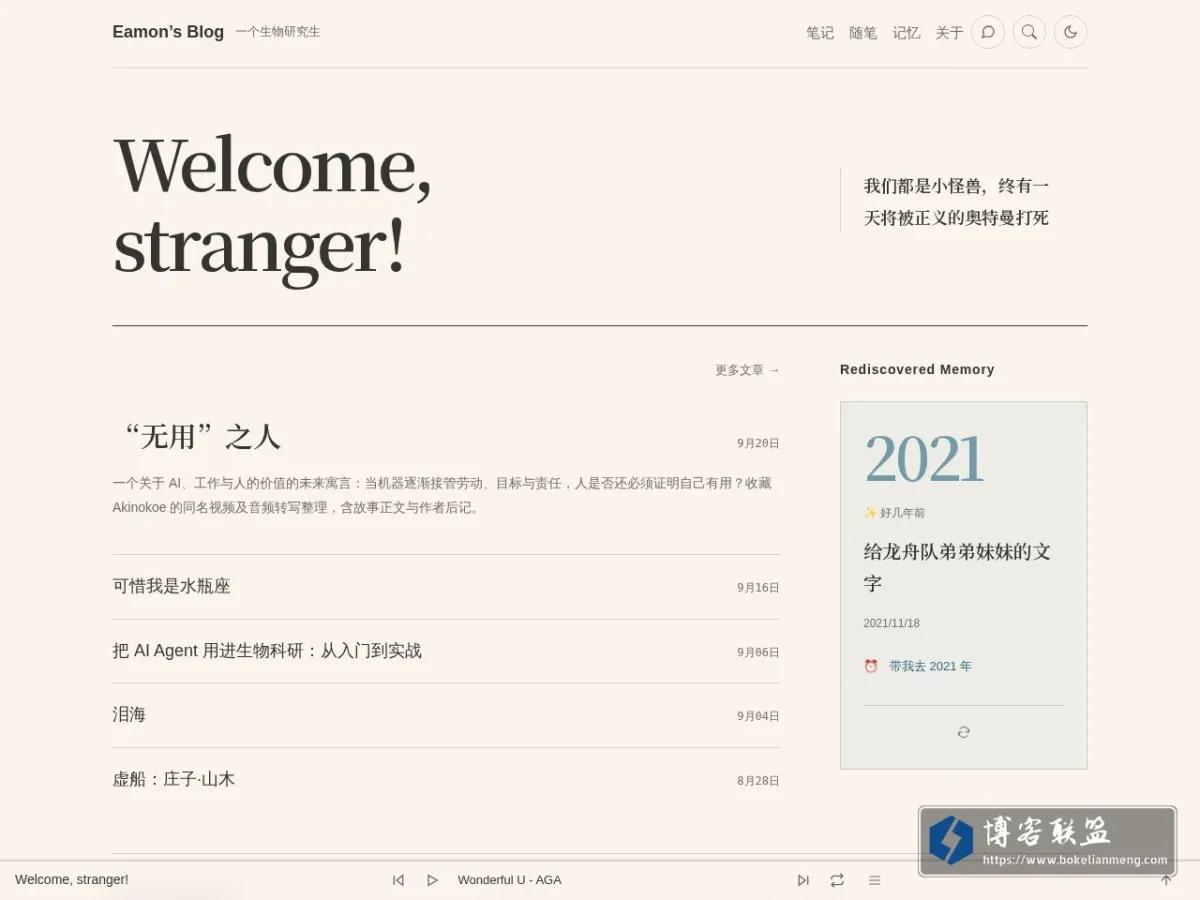Image resolution: width=1200 pixels, height=900 pixels.
Task: Open article 可惜我是水瓶座
Action: coord(171,586)
